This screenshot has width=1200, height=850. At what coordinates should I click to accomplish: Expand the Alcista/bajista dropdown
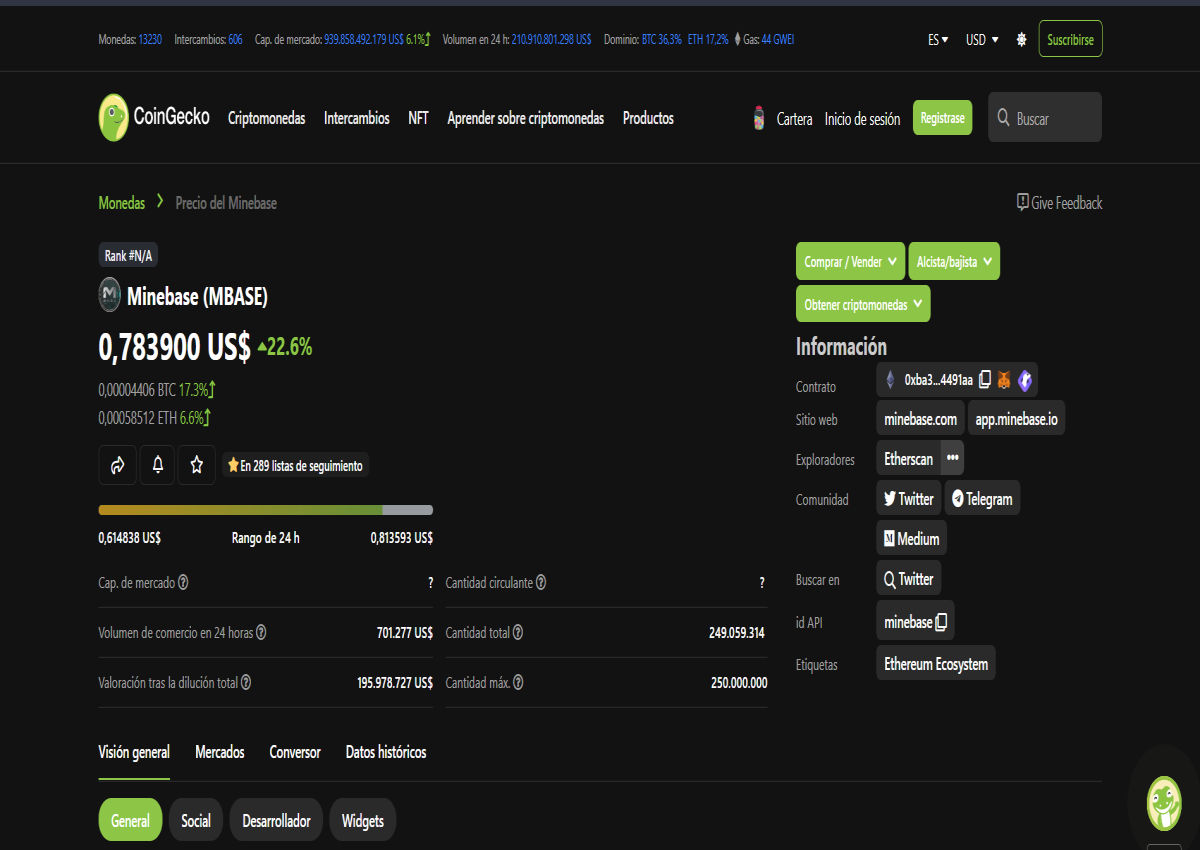954,261
